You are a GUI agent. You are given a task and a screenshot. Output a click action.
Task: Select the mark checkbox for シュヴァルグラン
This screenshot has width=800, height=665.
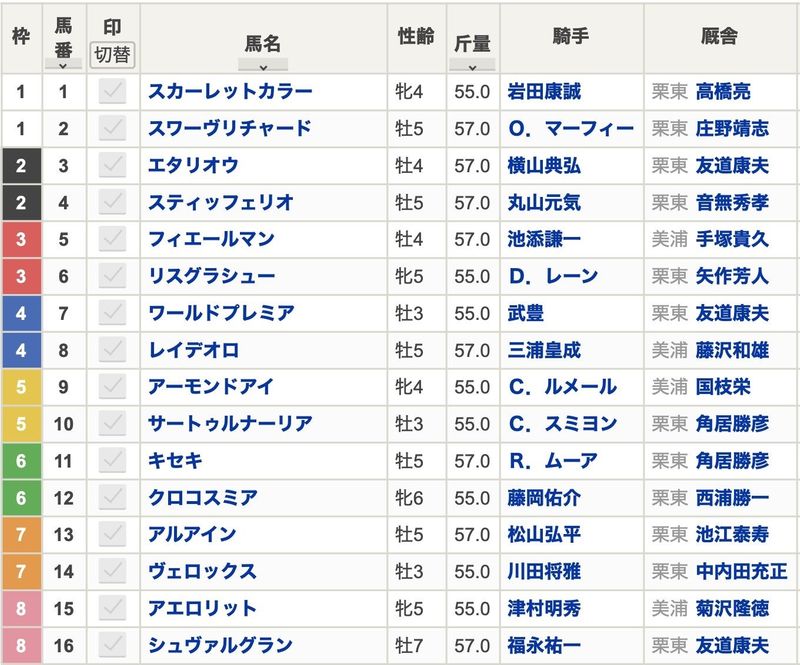pyautogui.click(x=113, y=646)
